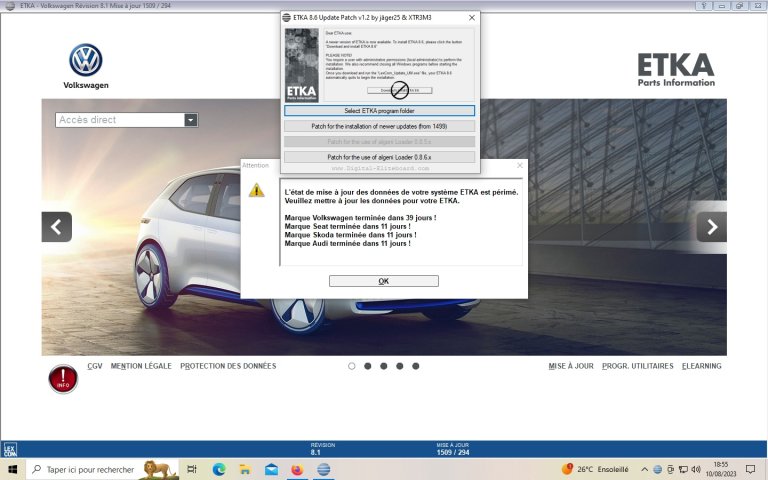Open the ELEARNING menu

pyautogui.click(x=702, y=366)
